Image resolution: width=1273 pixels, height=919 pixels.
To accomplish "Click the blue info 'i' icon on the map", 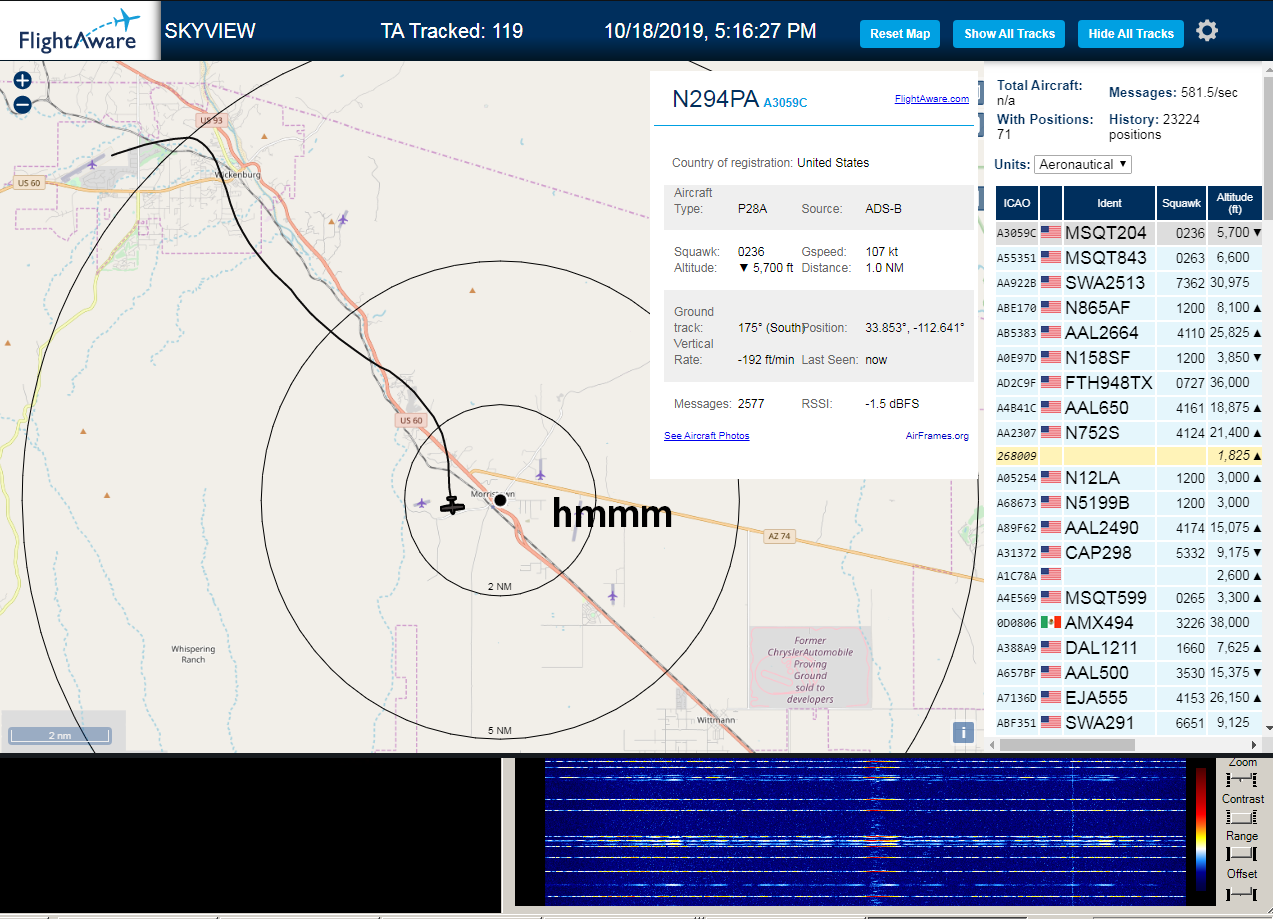I will point(963,732).
